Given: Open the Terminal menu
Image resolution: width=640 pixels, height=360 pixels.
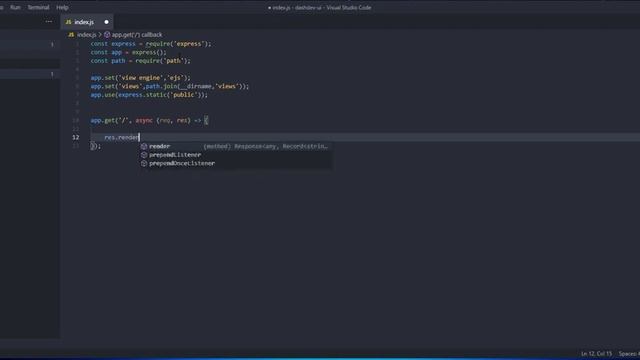Looking at the screenshot, I should click(38, 7).
